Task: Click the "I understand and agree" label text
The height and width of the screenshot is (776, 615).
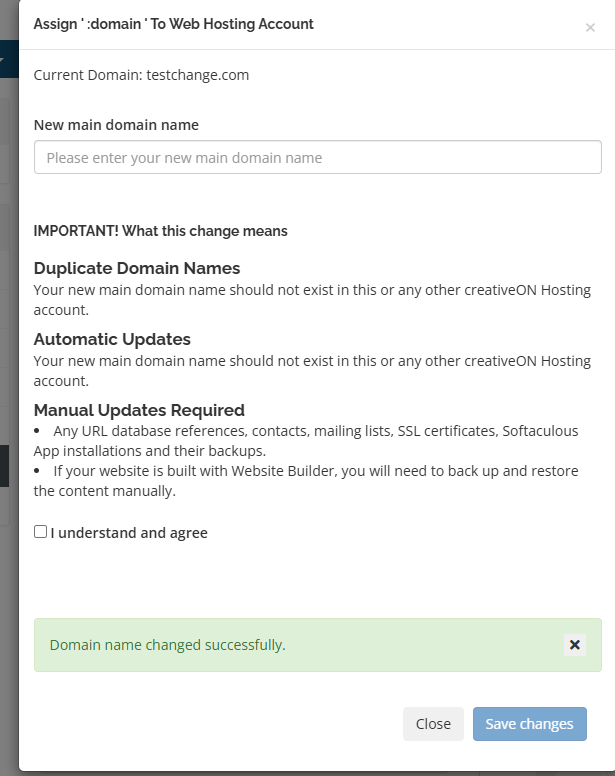Action: tap(129, 533)
